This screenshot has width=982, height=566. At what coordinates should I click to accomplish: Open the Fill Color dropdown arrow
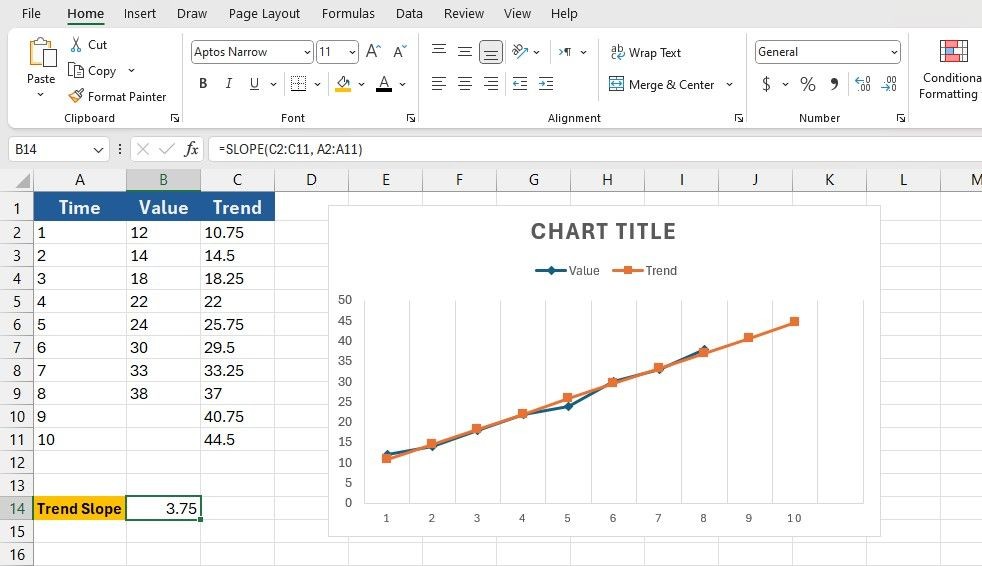tap(361, 84)
